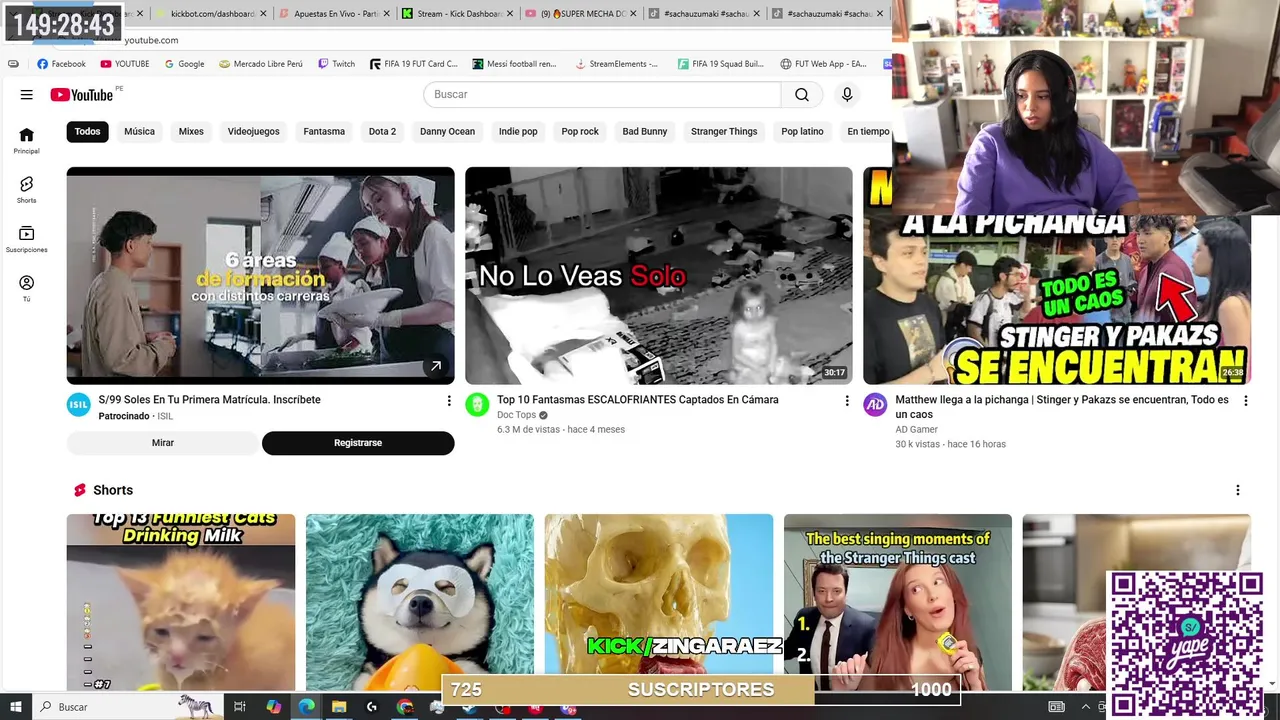
Task: Open Google Chrome from the taskbar
Action: pyautogui.click(x=404, y=707)
